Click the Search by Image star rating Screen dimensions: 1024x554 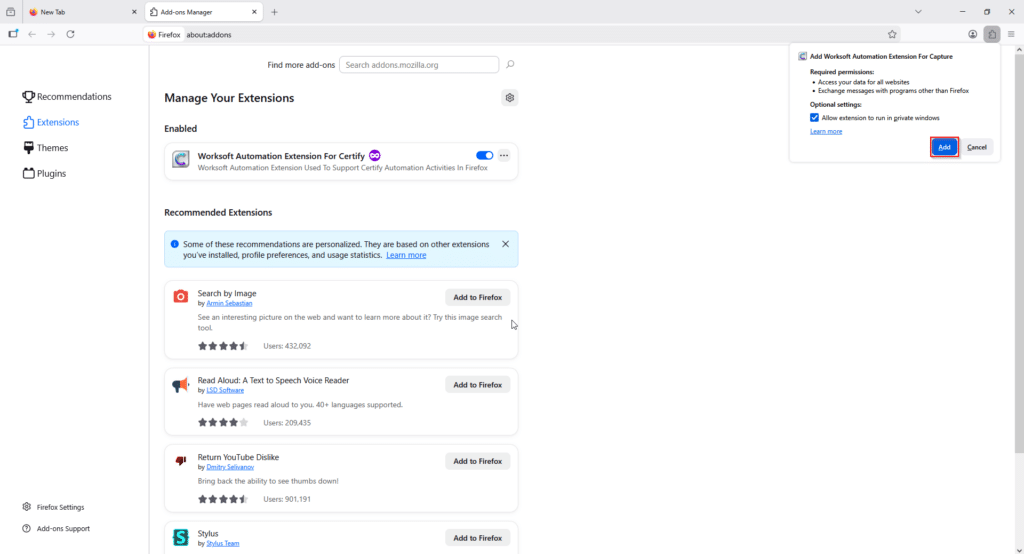pos(223,346)
